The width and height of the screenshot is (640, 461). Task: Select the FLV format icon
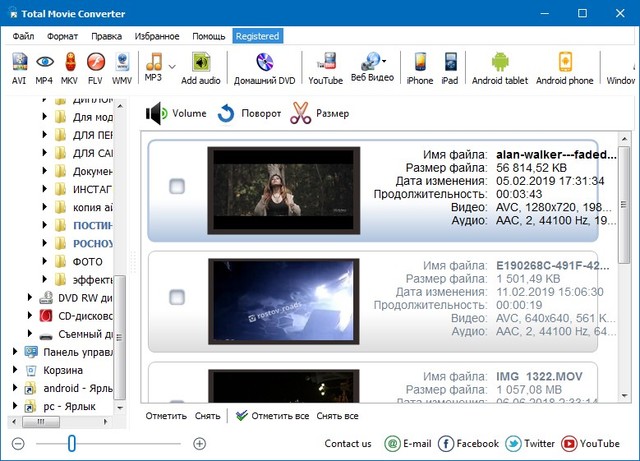[x=96, y=66]
